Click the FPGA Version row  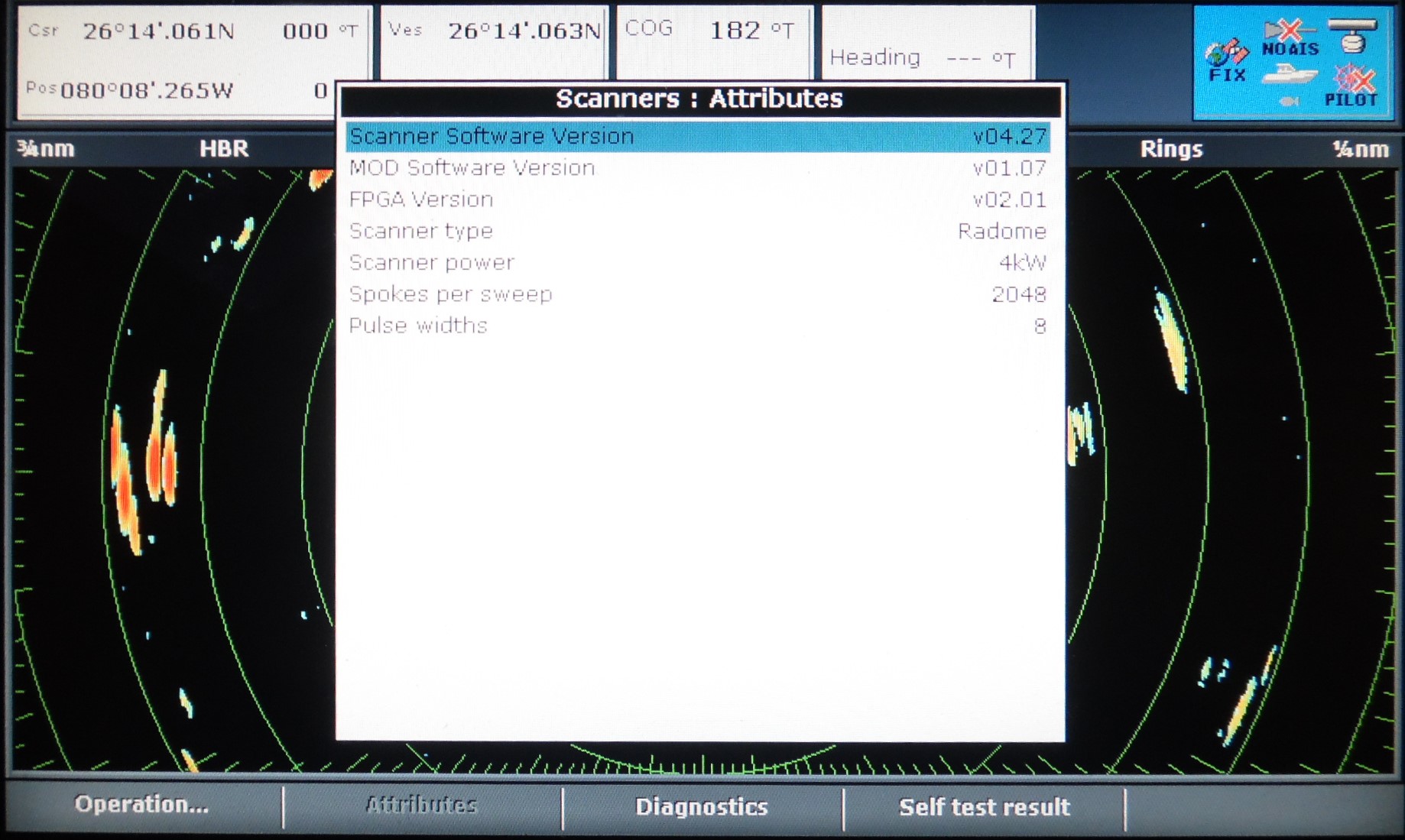click(697, 199)
